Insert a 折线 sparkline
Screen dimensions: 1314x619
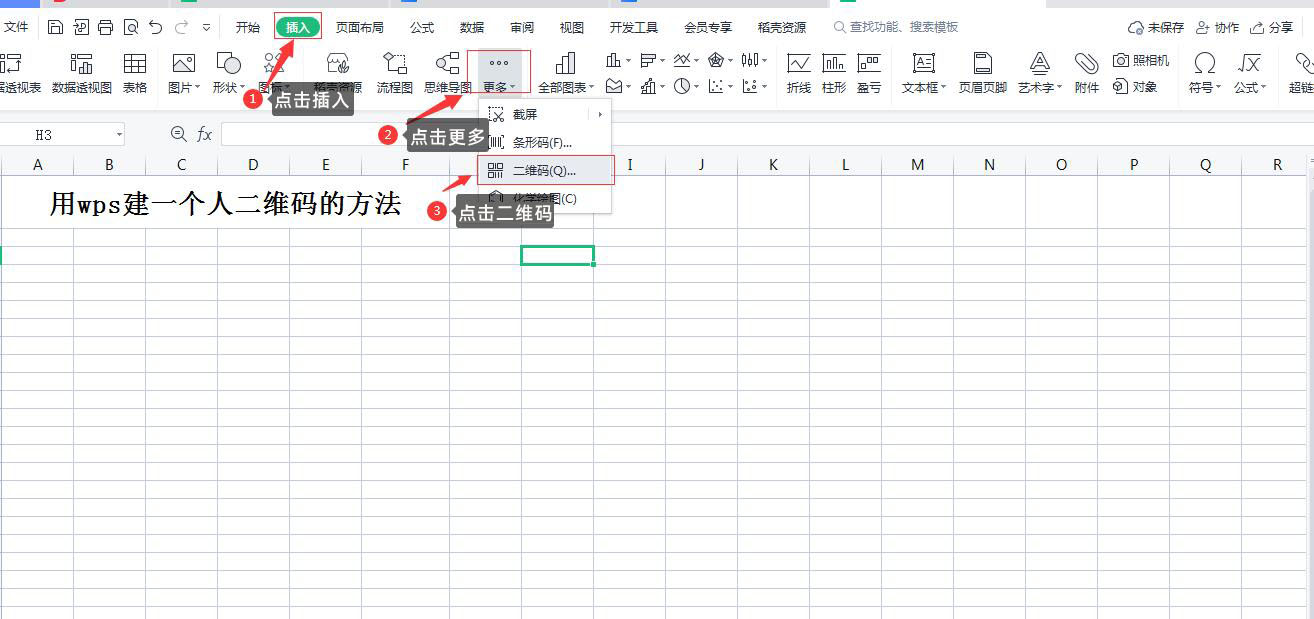point(799,74)
